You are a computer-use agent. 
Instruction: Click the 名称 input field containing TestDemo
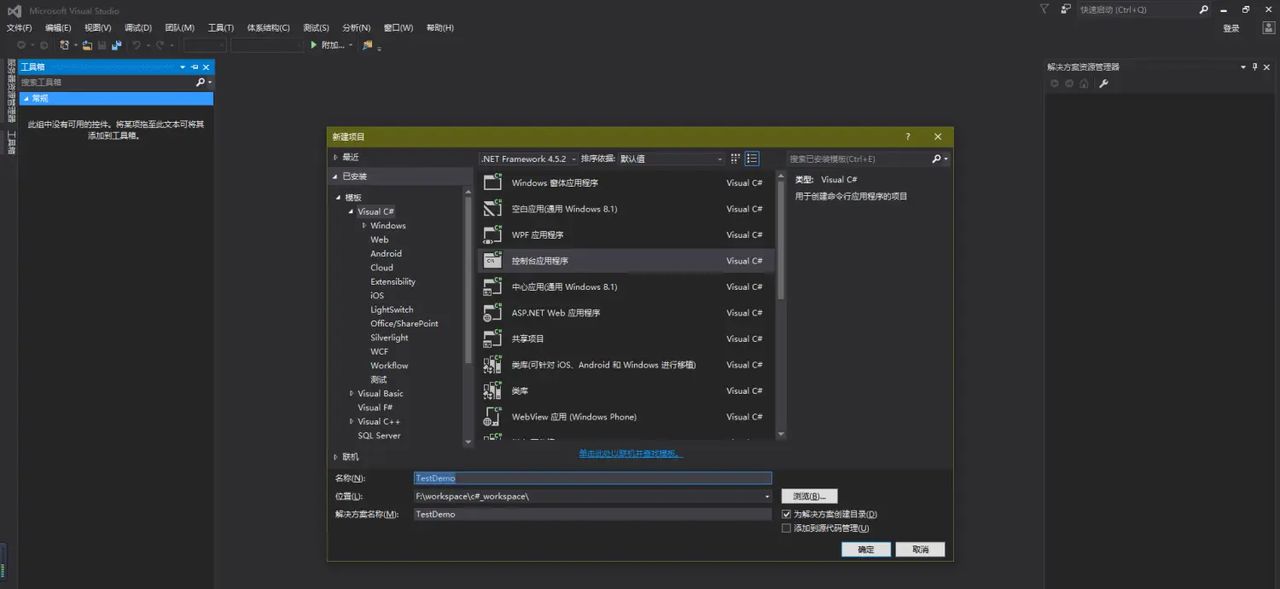[592, 478]
